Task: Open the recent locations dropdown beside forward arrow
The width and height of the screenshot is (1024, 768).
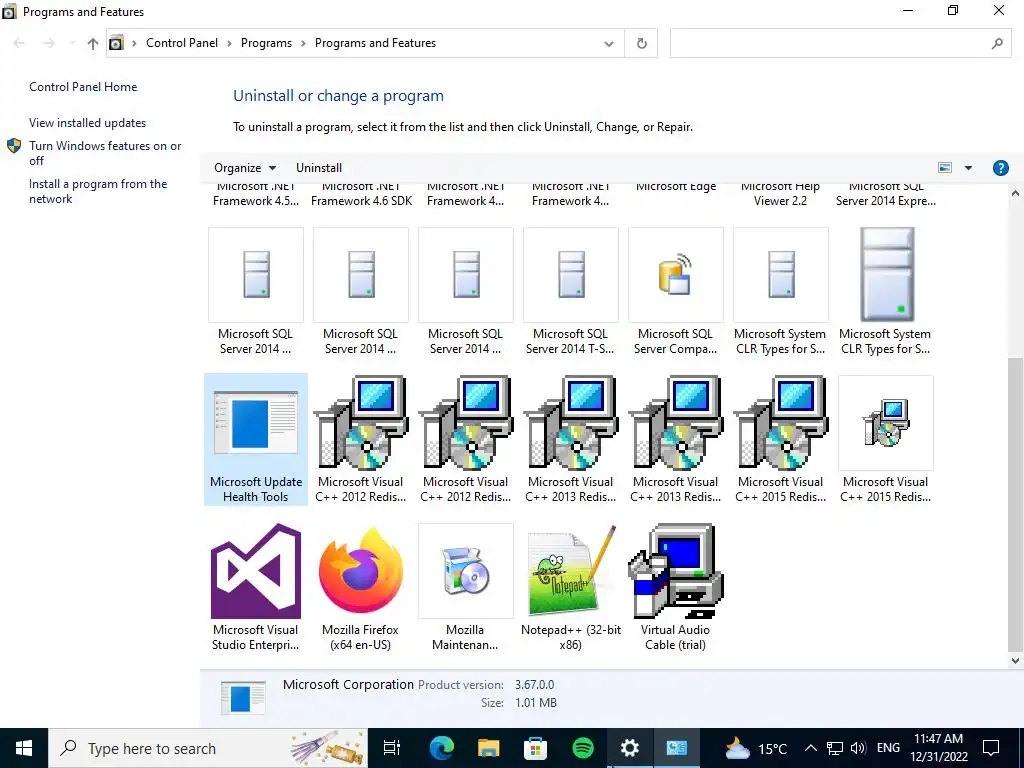Action: pos(72,44)
